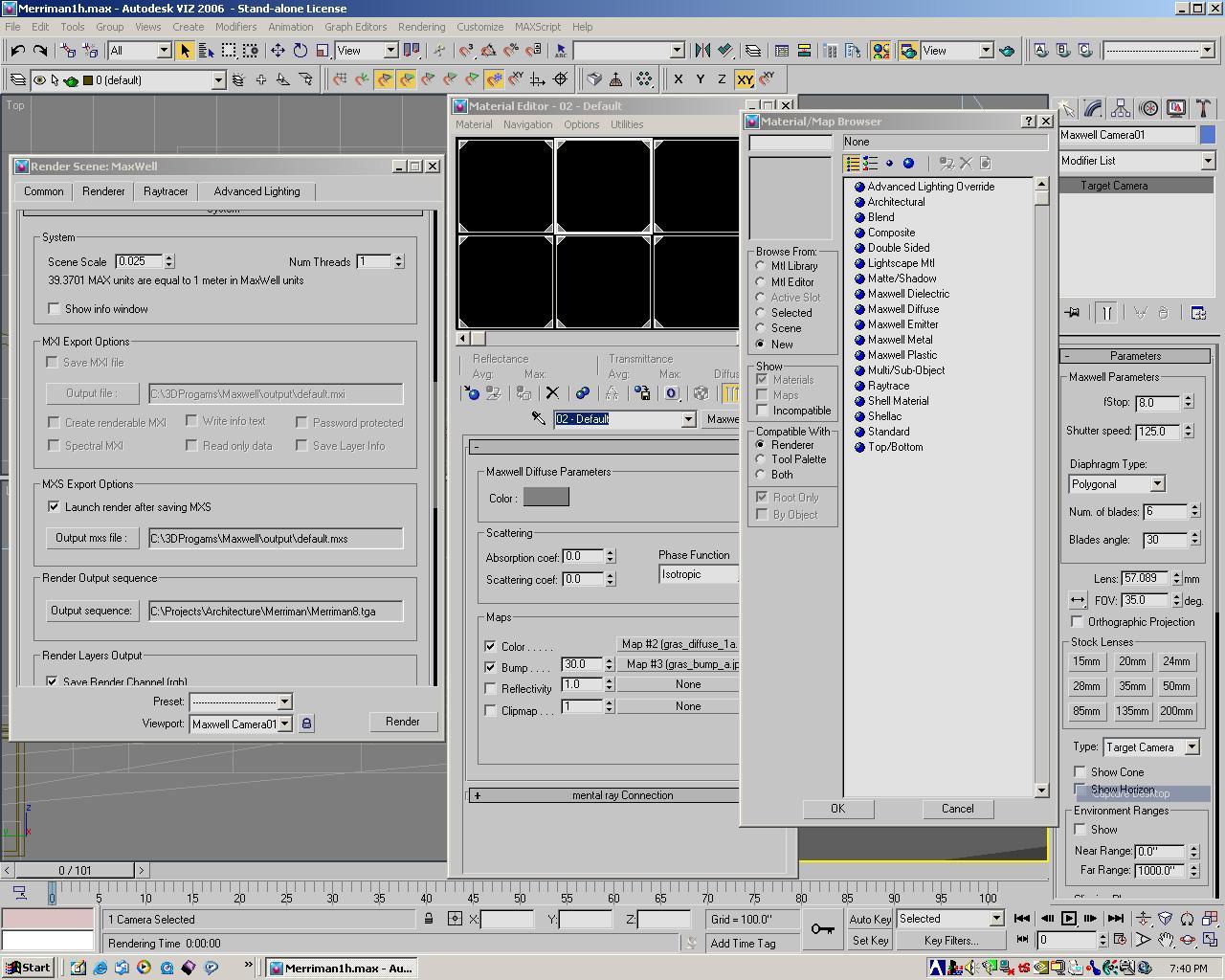
Task: Click the Select and Move tool
Action: 277,52
